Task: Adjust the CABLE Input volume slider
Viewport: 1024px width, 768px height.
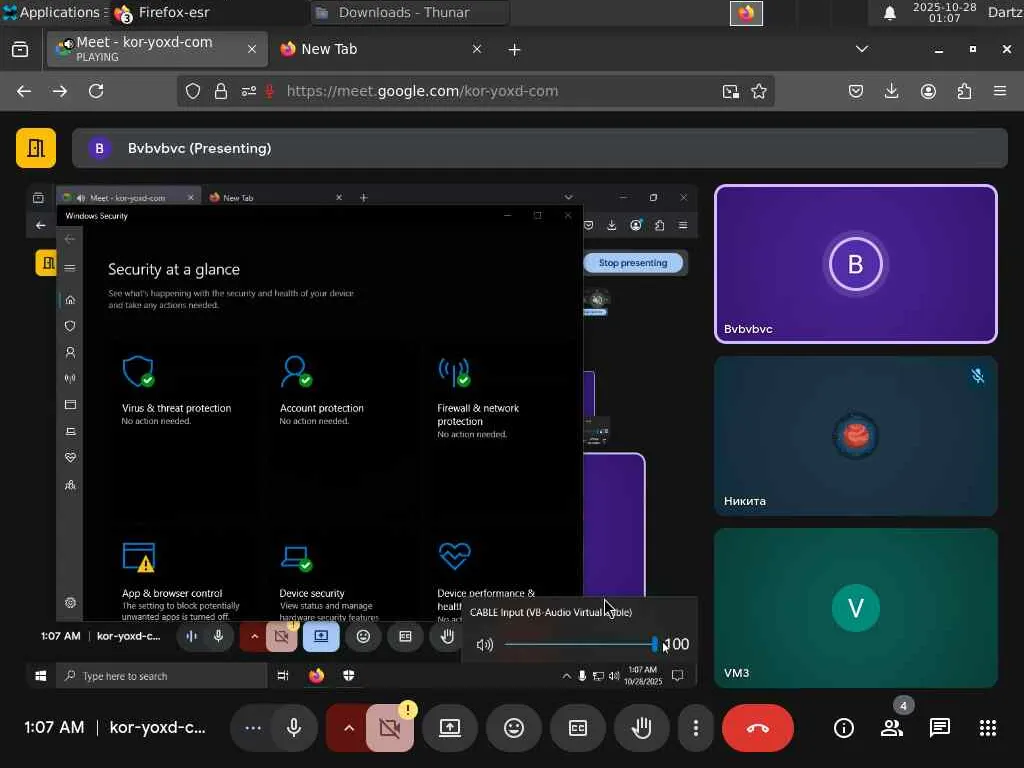Action: (579, 645)
